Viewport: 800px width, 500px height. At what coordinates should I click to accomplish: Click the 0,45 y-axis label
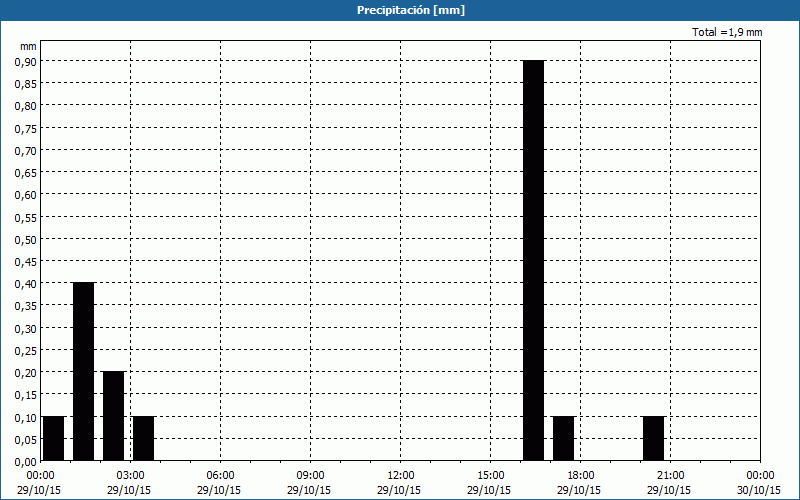pyautogui.click(x=26, y=262)
